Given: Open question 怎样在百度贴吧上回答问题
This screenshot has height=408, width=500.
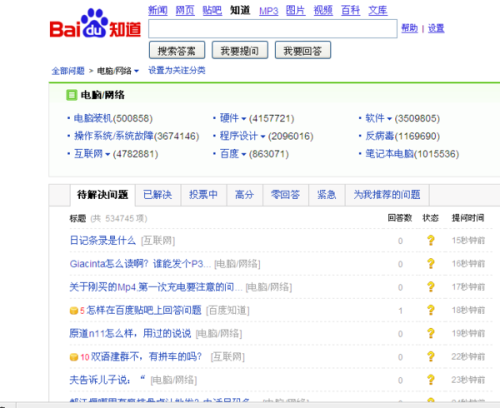Looking at the screenshot, I should pos(144,310).
